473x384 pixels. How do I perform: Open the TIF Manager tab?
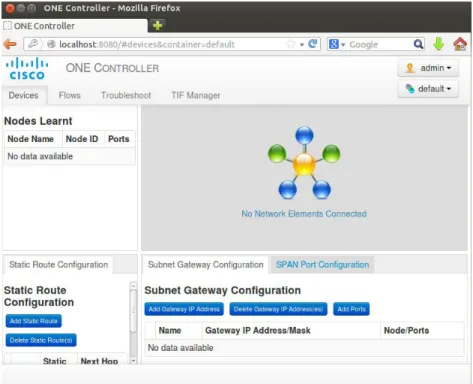pyautogui.click(x=196, y=95)
